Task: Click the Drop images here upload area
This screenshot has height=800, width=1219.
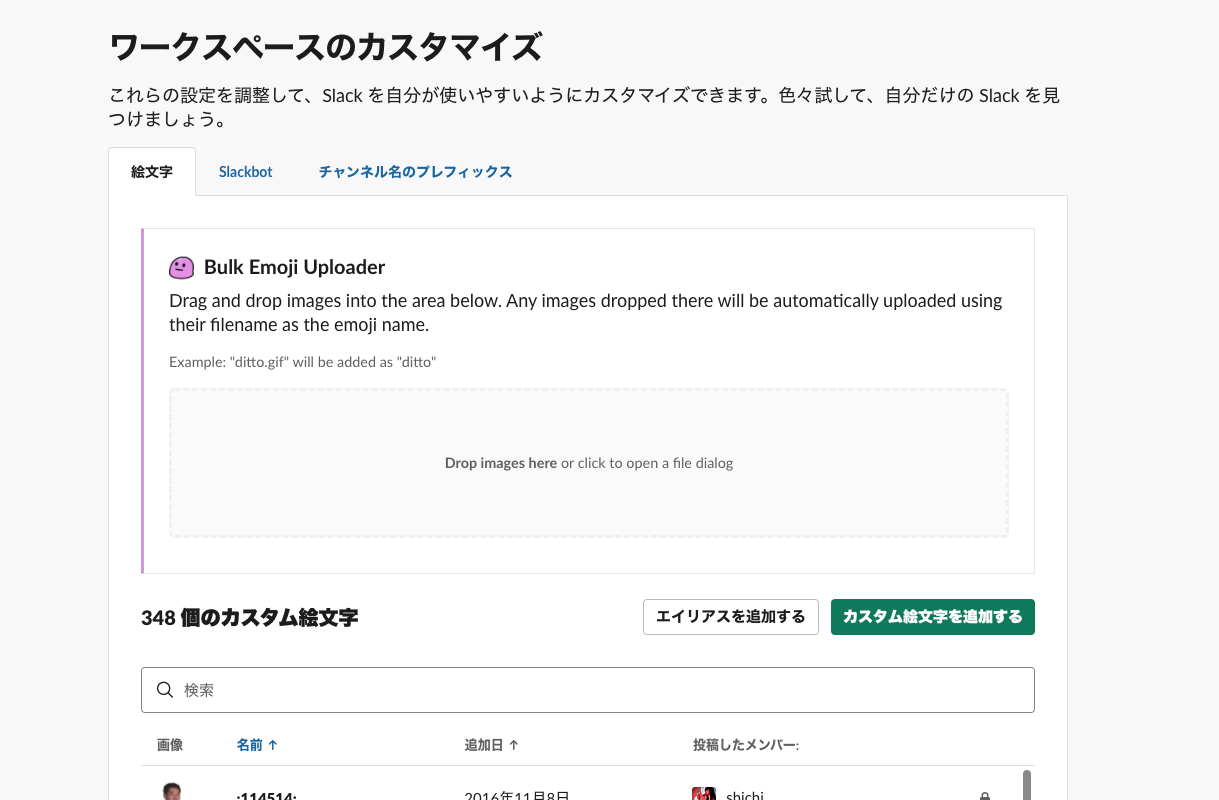Action: point(589,463)
